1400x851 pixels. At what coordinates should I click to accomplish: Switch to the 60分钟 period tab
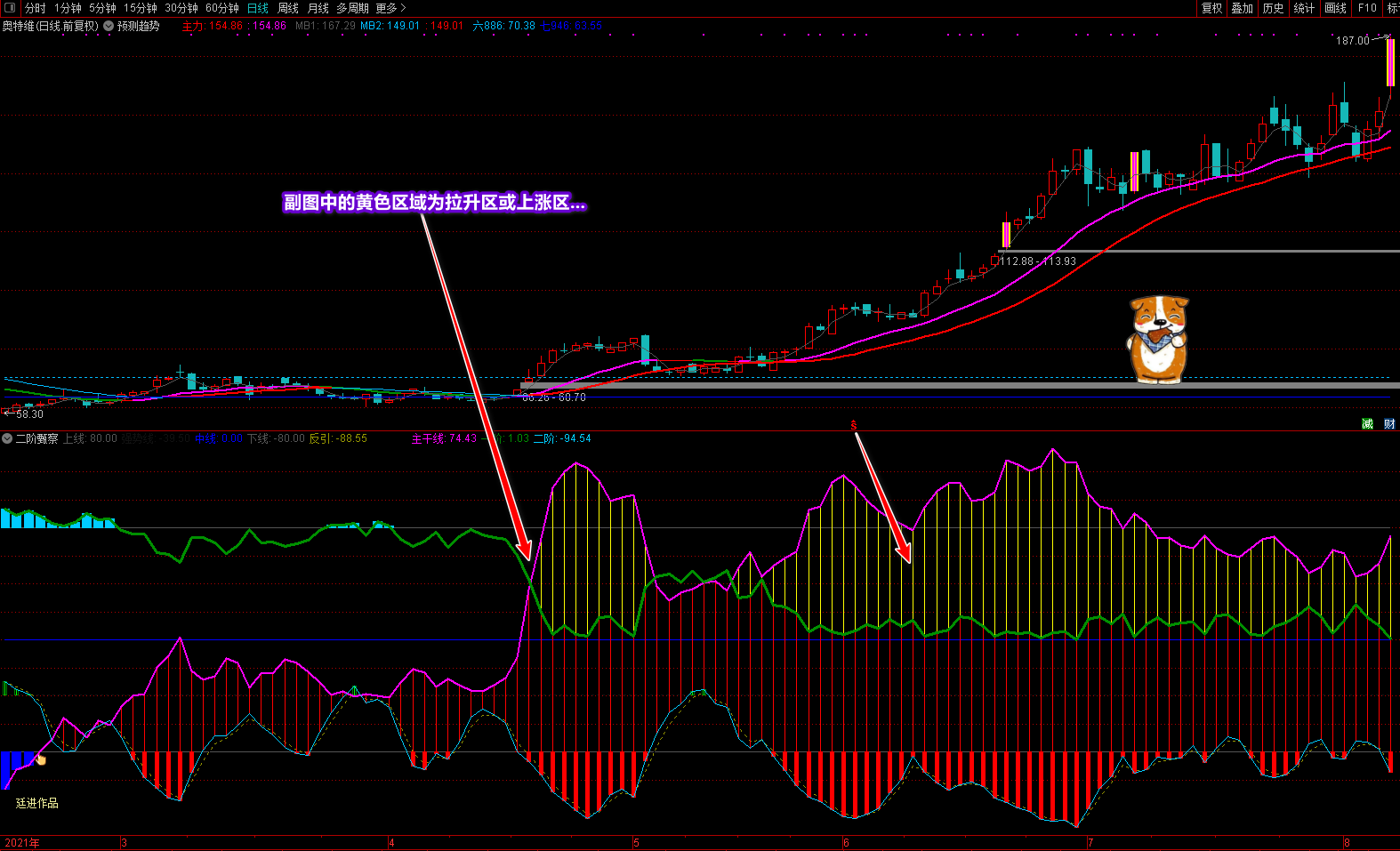point(222,8)
